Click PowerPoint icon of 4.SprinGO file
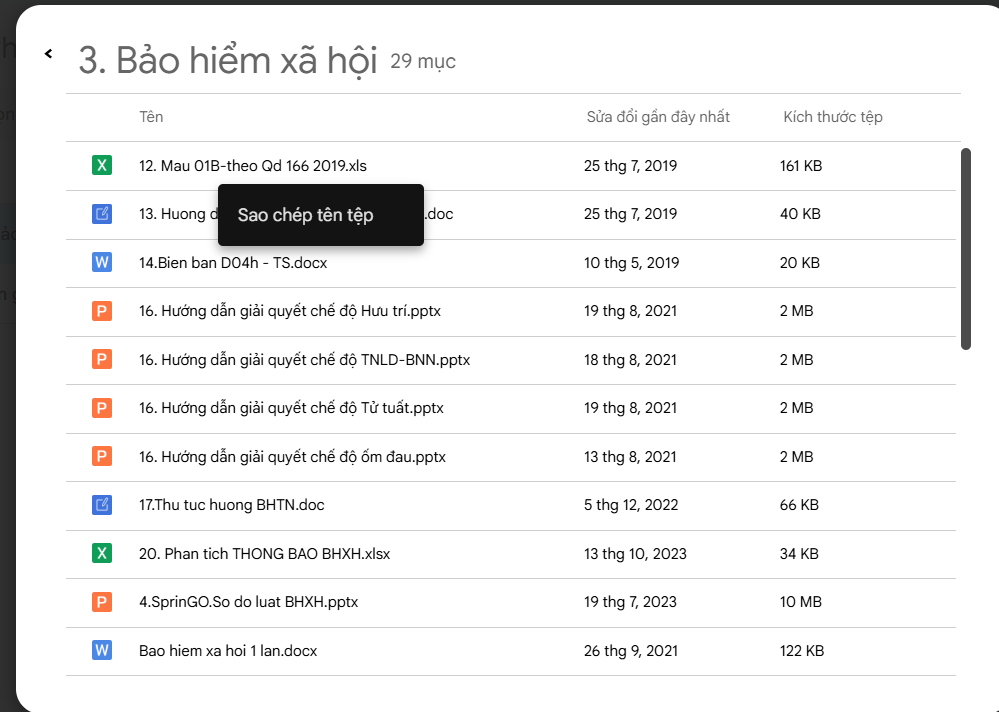 102,602
